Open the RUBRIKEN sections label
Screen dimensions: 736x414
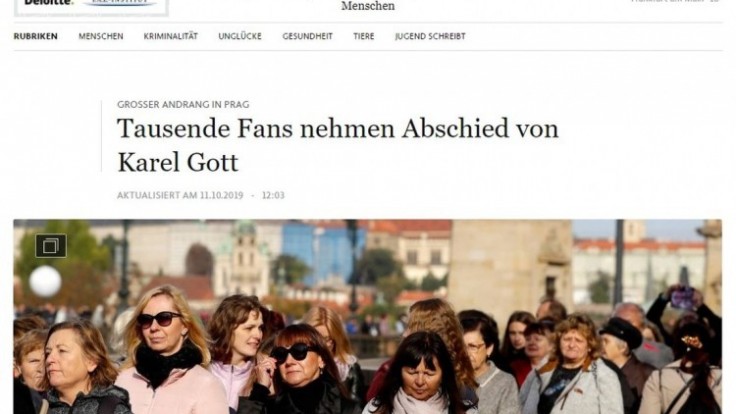36,36
